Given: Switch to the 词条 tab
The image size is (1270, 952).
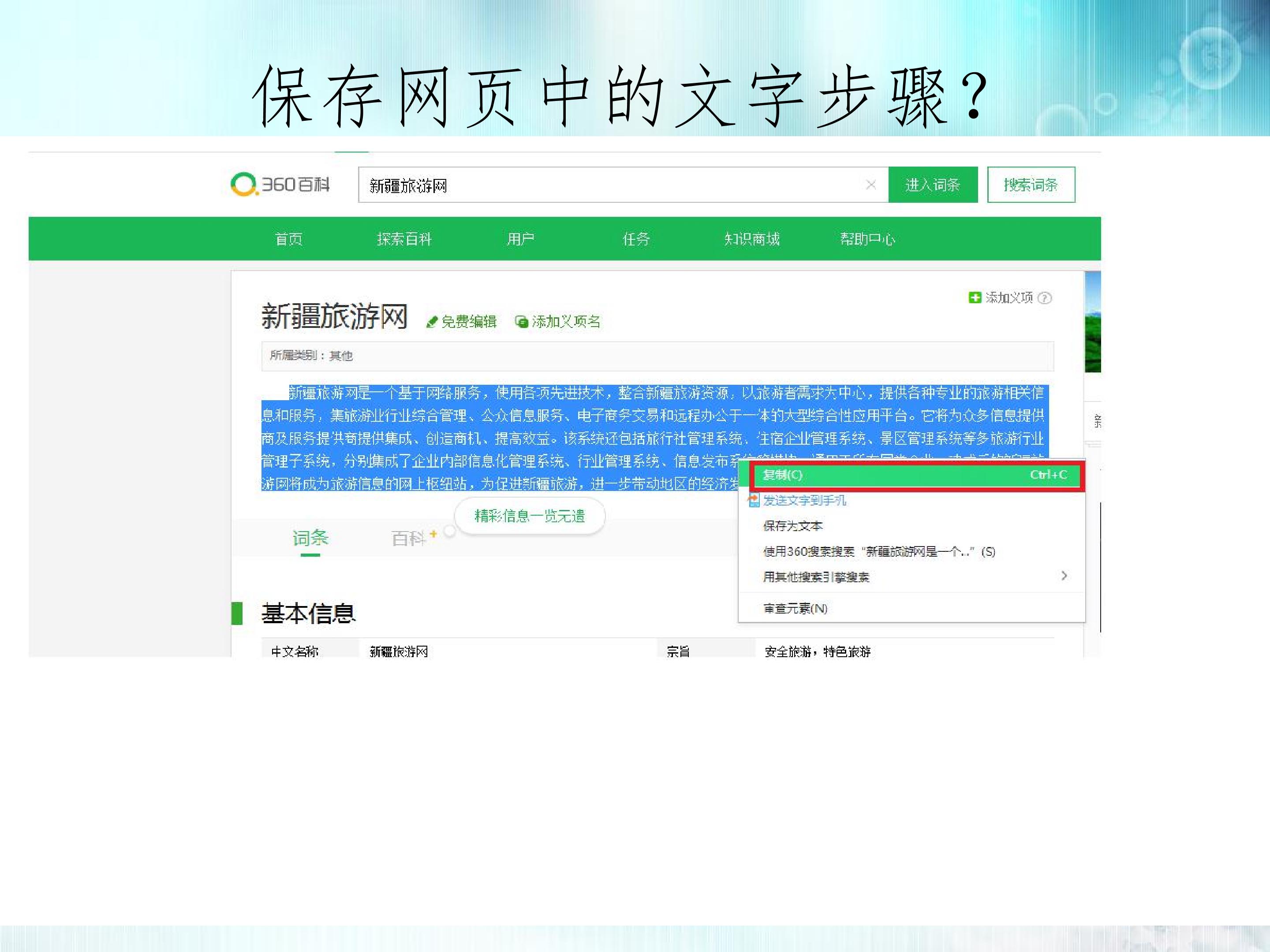Looking at the screenshot, I should pyautogui.click(x=310, y=538).
